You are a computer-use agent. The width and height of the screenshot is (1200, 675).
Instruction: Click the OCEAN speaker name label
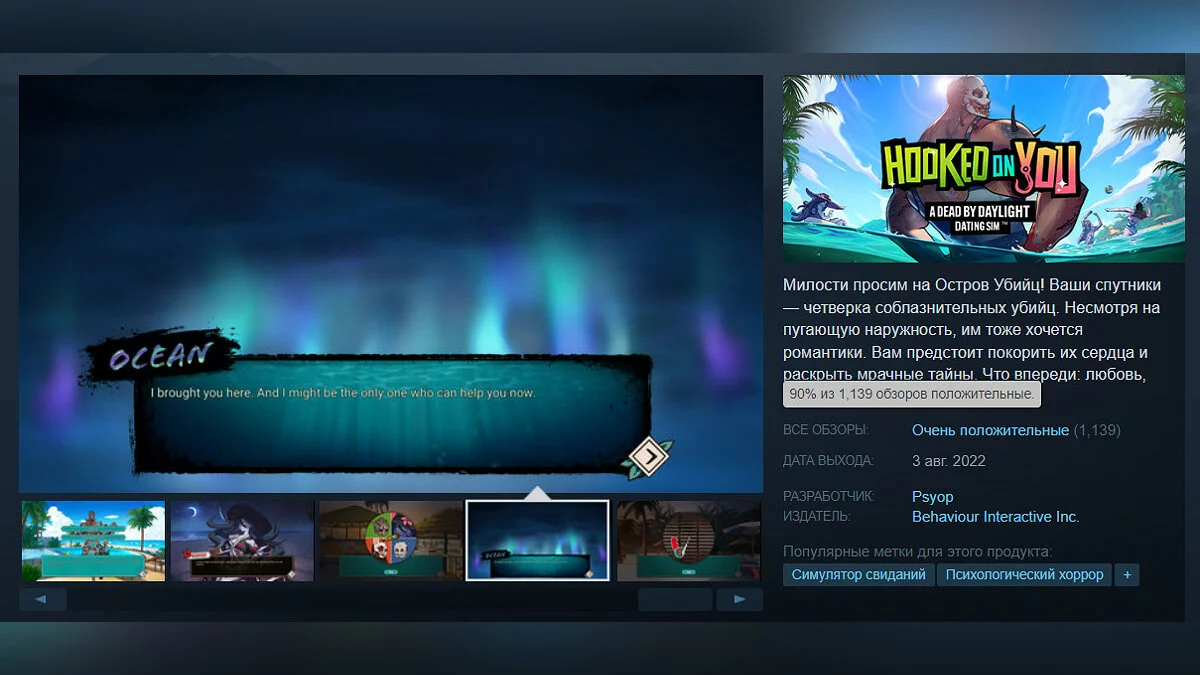[161, 354]
